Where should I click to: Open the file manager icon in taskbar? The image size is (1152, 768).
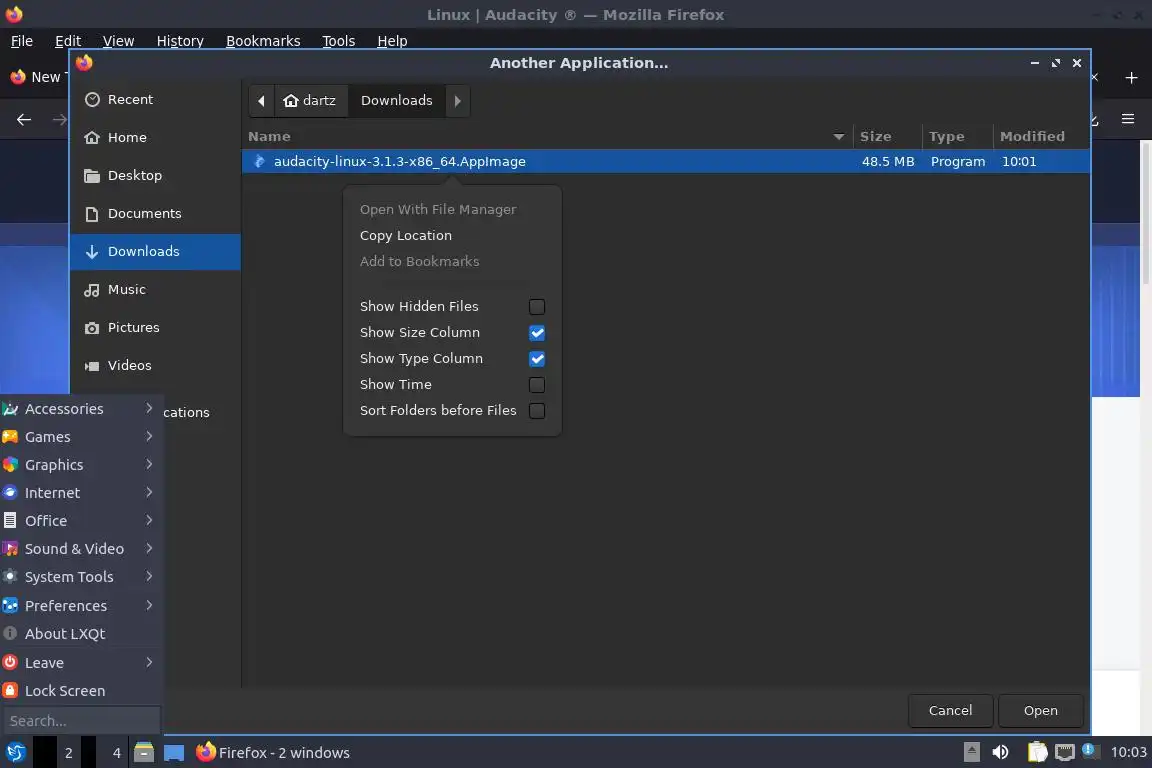click(144, 752)
